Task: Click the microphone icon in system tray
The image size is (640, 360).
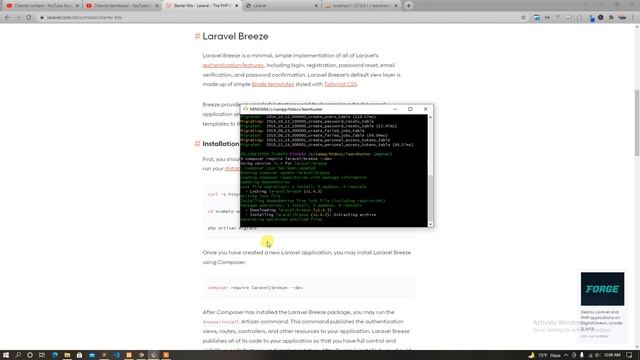Action: pos(582,355)
